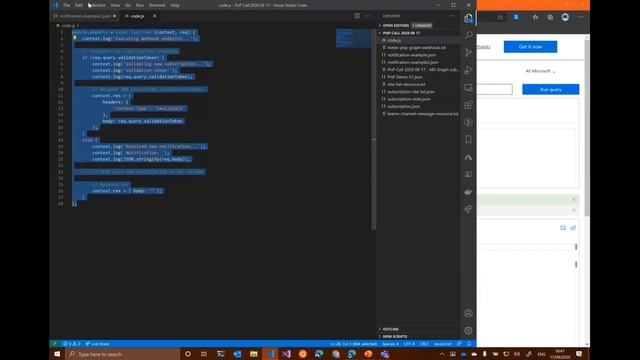Image resolution: width=640 pixels, height=360 pixels.
Task: Open the Edit menu
Action: pyautogui.click(x=78, y=5)
